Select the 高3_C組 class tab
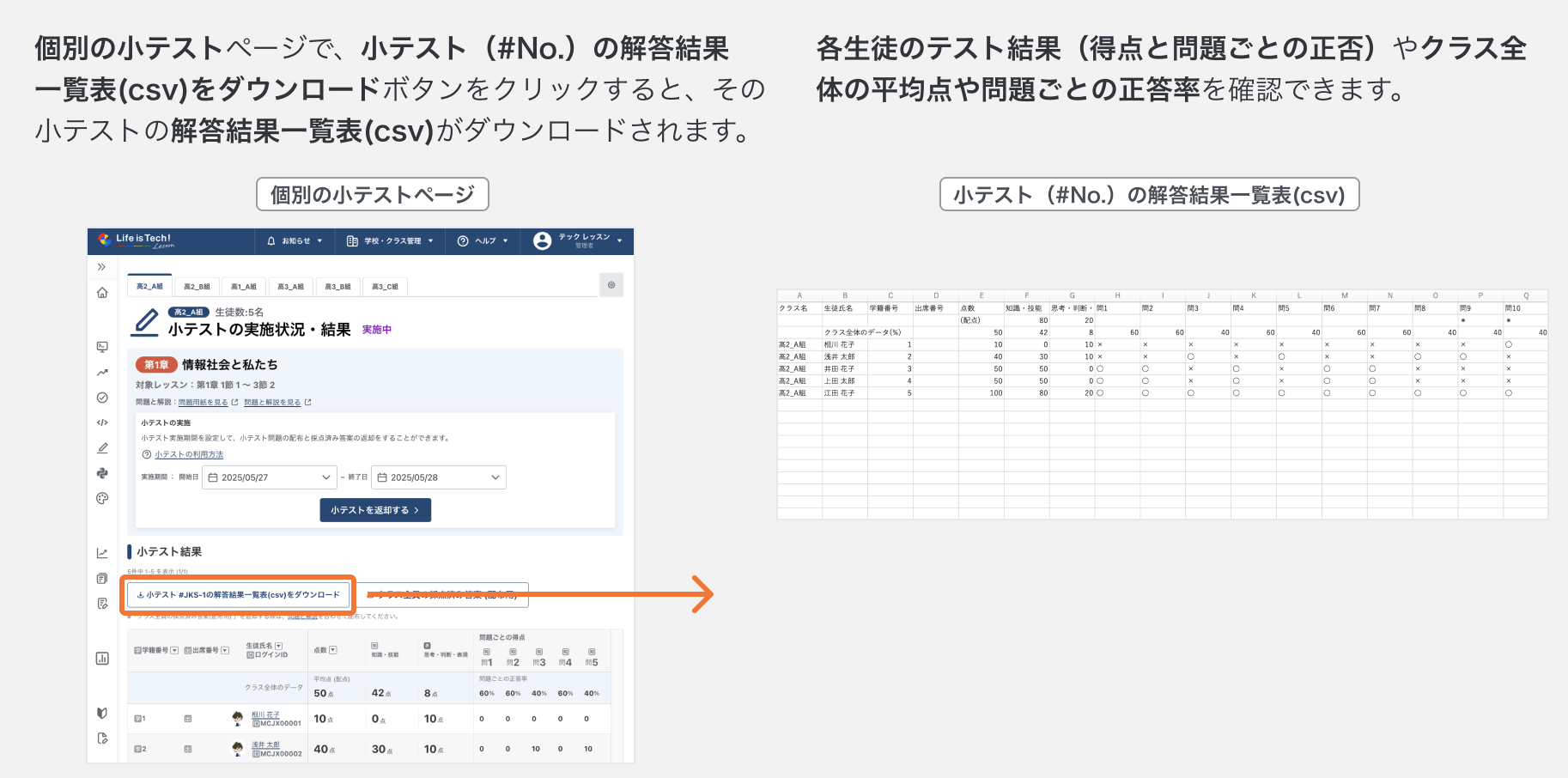This screenshot has height=778, width=1568. pos(385,286)
